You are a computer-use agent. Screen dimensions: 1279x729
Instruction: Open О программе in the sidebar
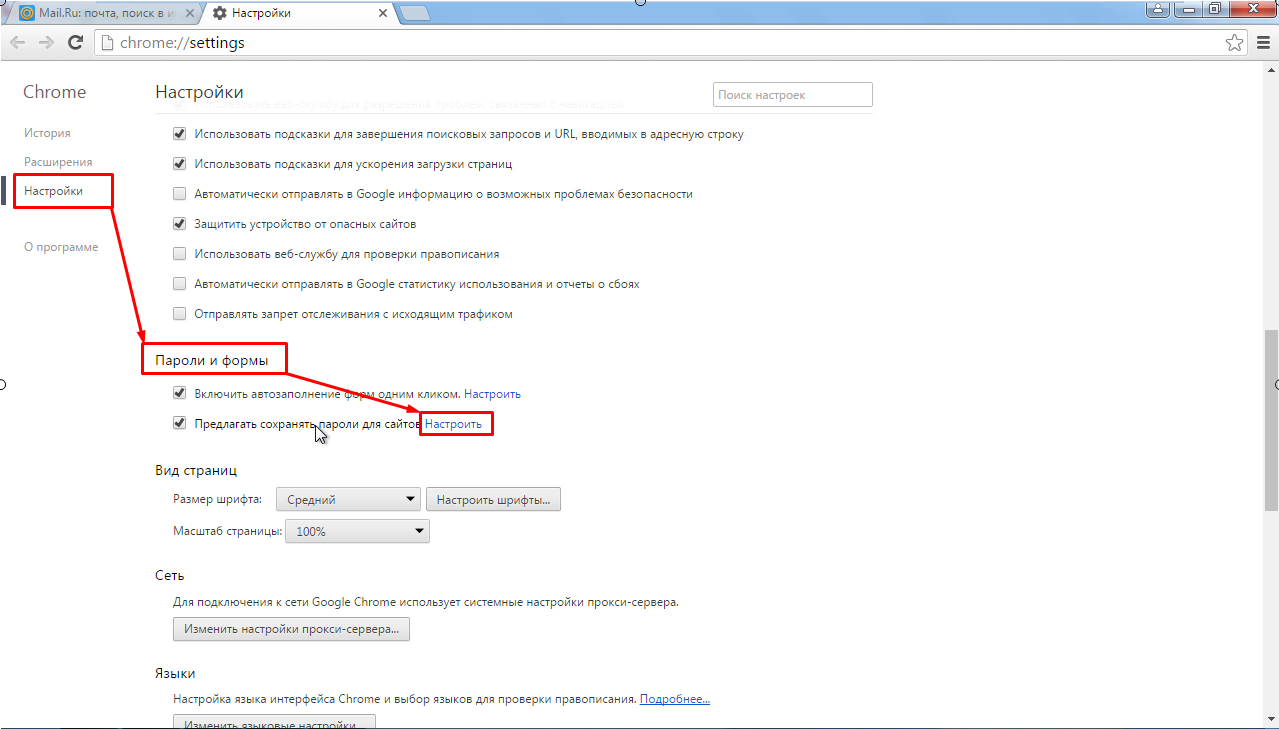[61, 247]
